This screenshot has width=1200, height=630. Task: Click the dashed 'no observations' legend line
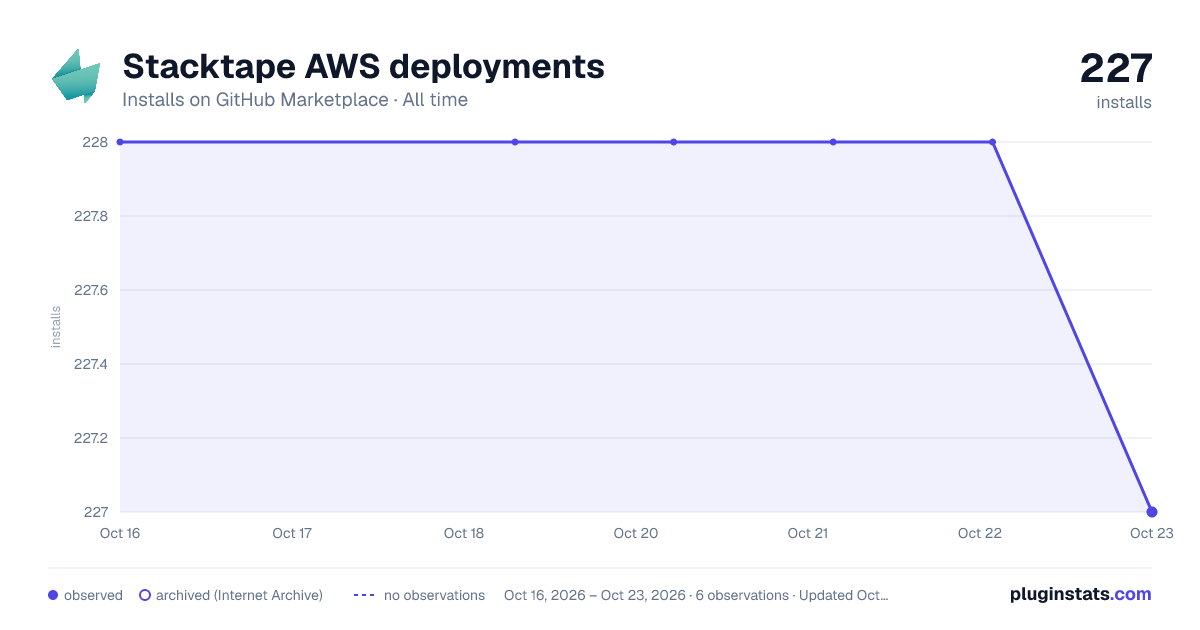tap(364, 595)
